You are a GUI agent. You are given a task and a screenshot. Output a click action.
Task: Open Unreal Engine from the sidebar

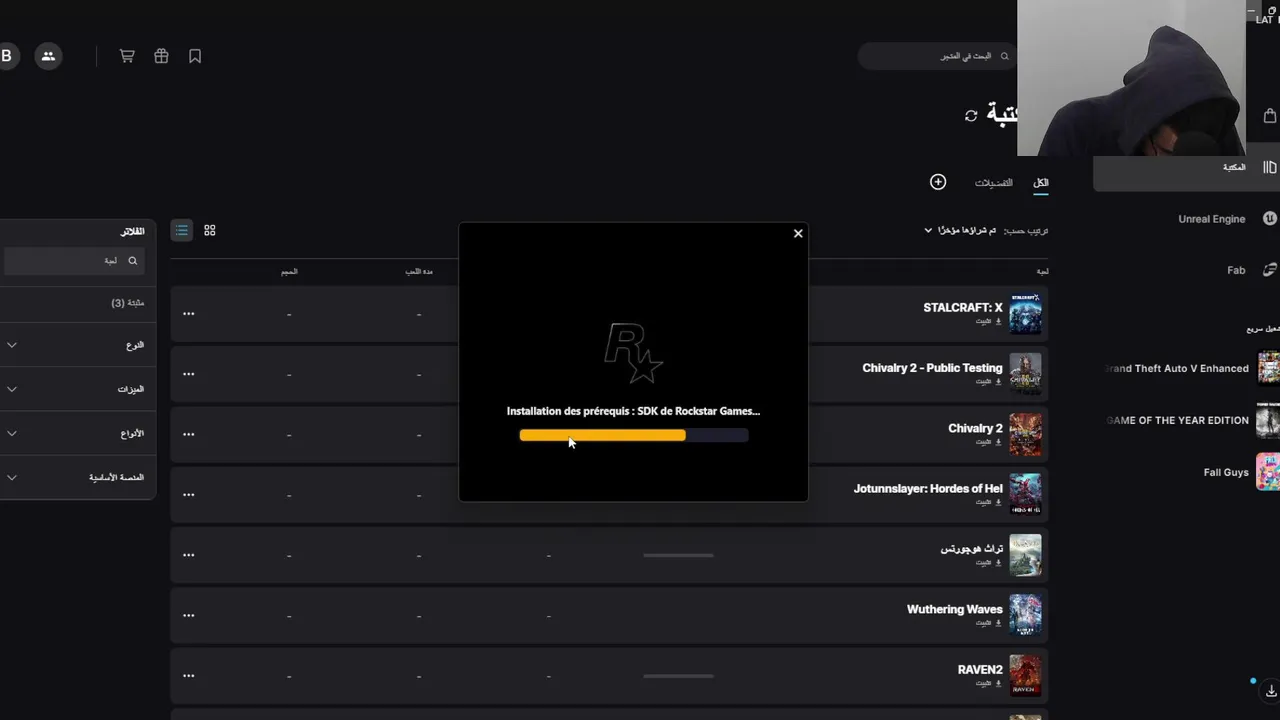[x=1211, y=219]
